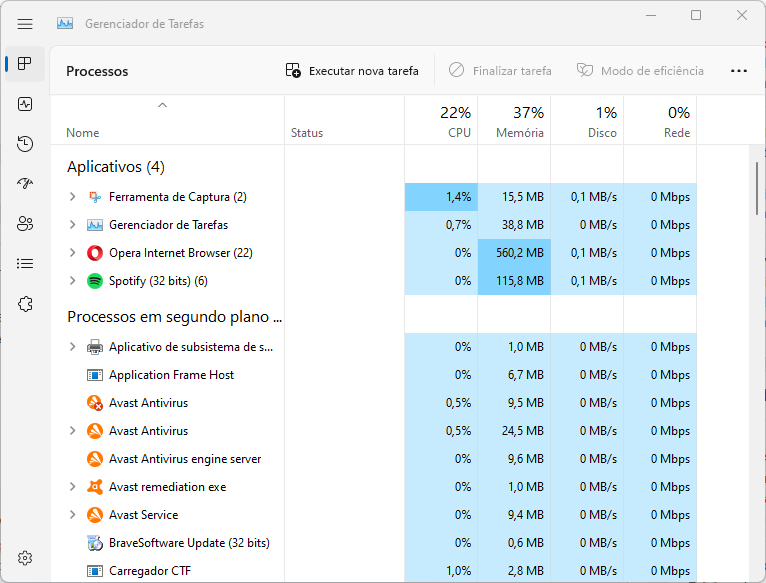
Task: Open the Performance page in the sidebar
Action: coord(25,104)
